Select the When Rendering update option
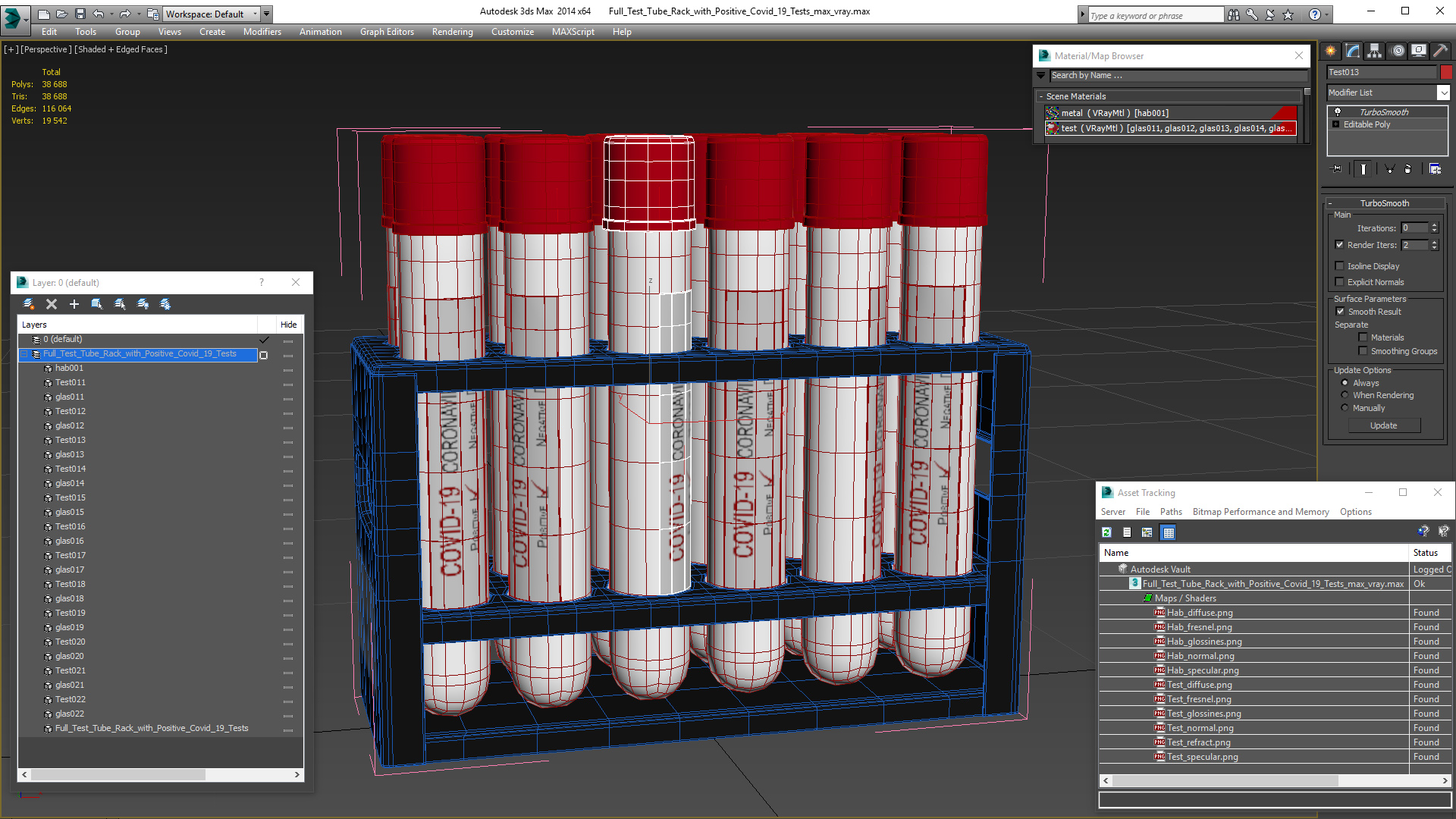1456x819 pixels. point(1345,395)
